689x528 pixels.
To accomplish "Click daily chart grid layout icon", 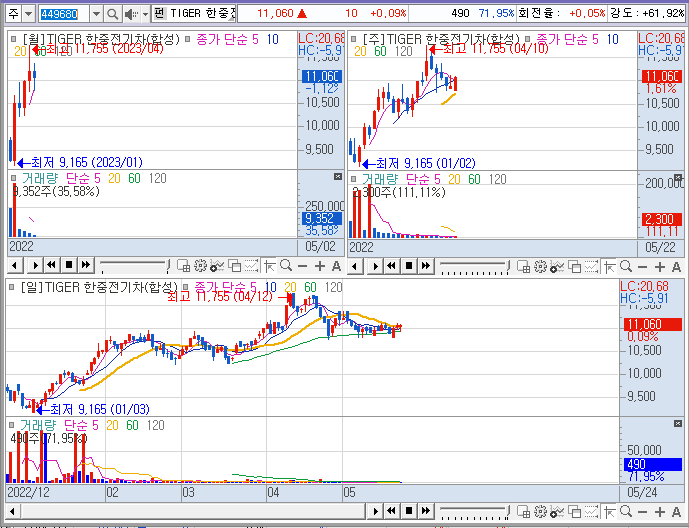I will click(x=523, y=511).
